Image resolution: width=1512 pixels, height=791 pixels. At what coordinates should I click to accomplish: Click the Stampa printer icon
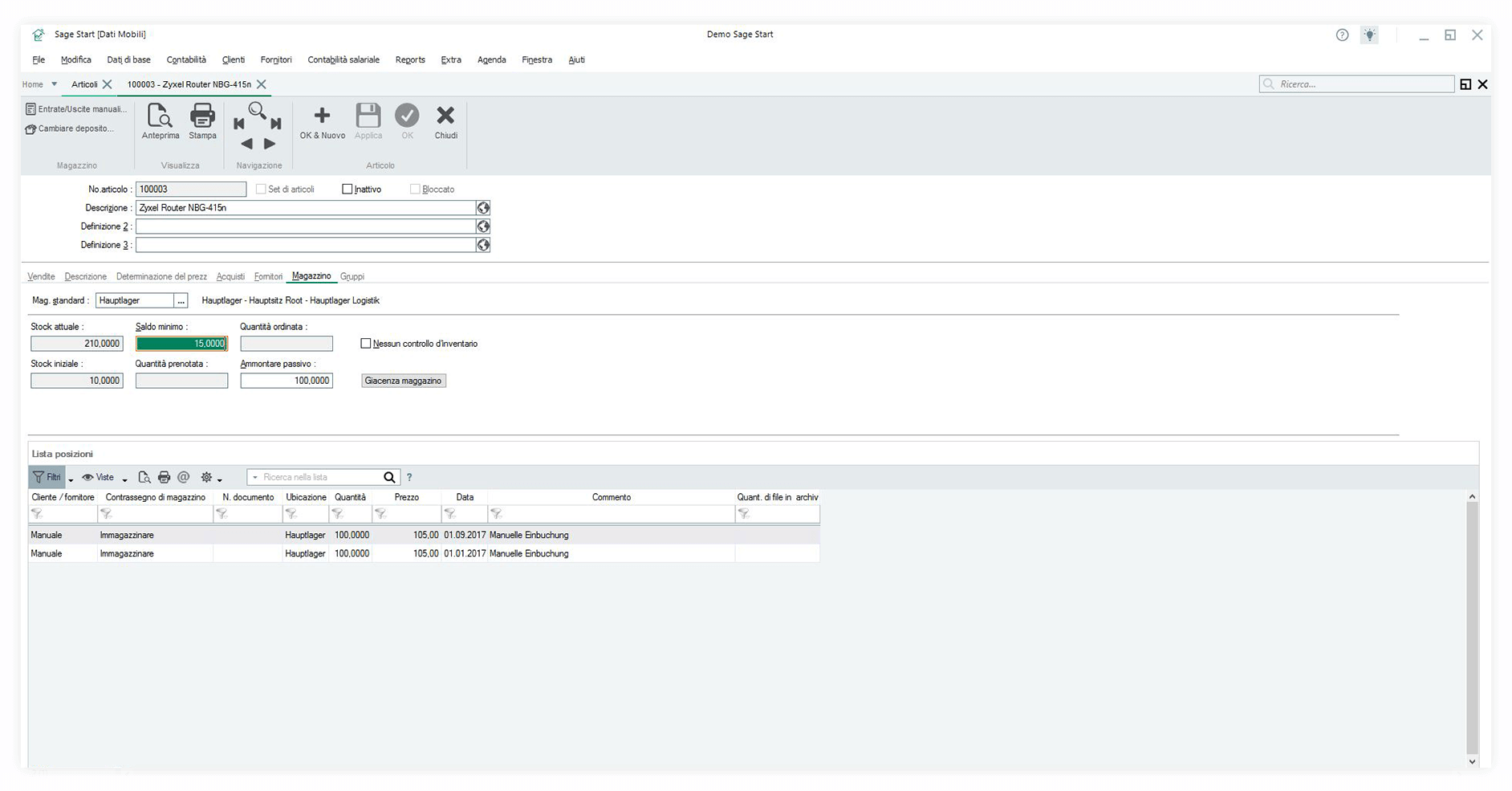pos(202,121)
